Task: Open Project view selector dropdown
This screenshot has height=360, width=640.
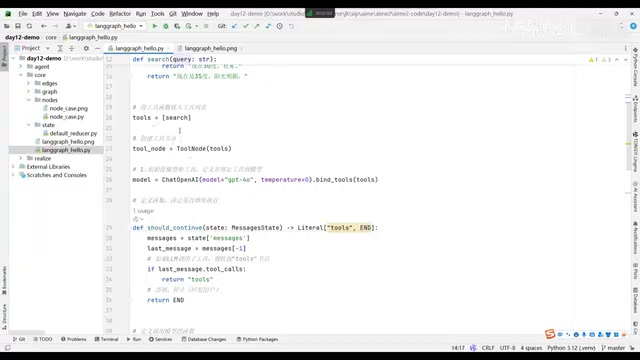Action: coord(32,48)
